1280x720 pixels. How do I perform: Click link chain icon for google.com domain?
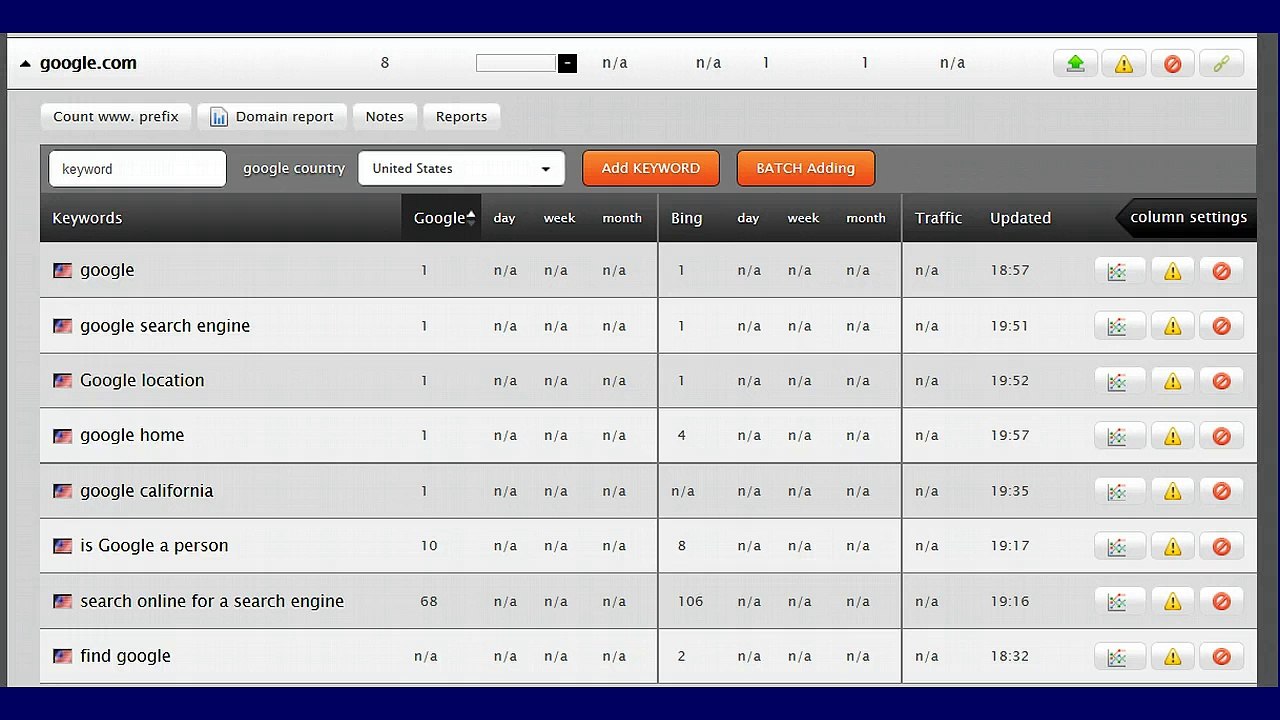(1221, 63)
